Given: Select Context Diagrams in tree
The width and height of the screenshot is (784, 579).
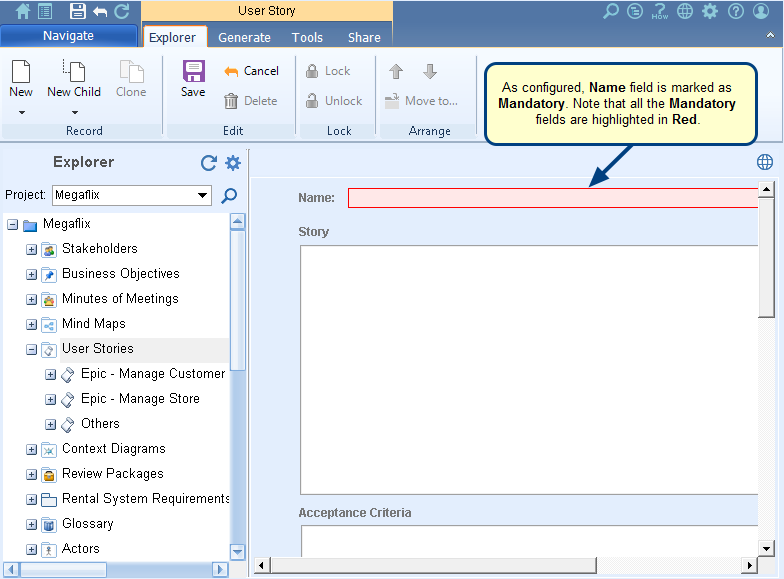Looking at the screenshot, I should coord(114,448).
